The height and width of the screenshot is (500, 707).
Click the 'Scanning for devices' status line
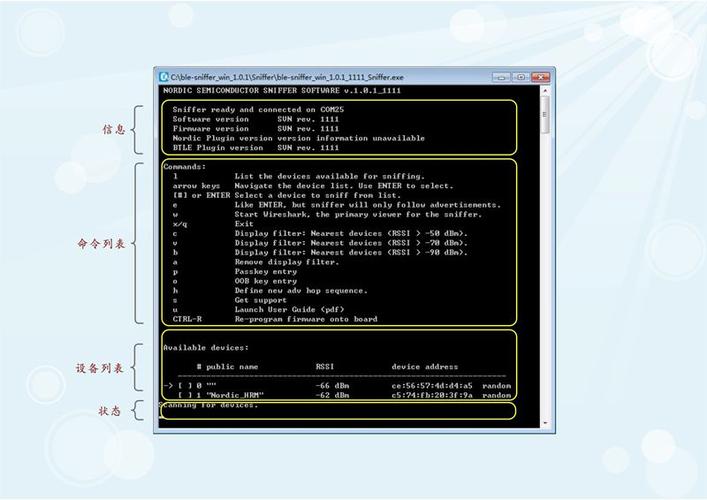coord(208,405)
